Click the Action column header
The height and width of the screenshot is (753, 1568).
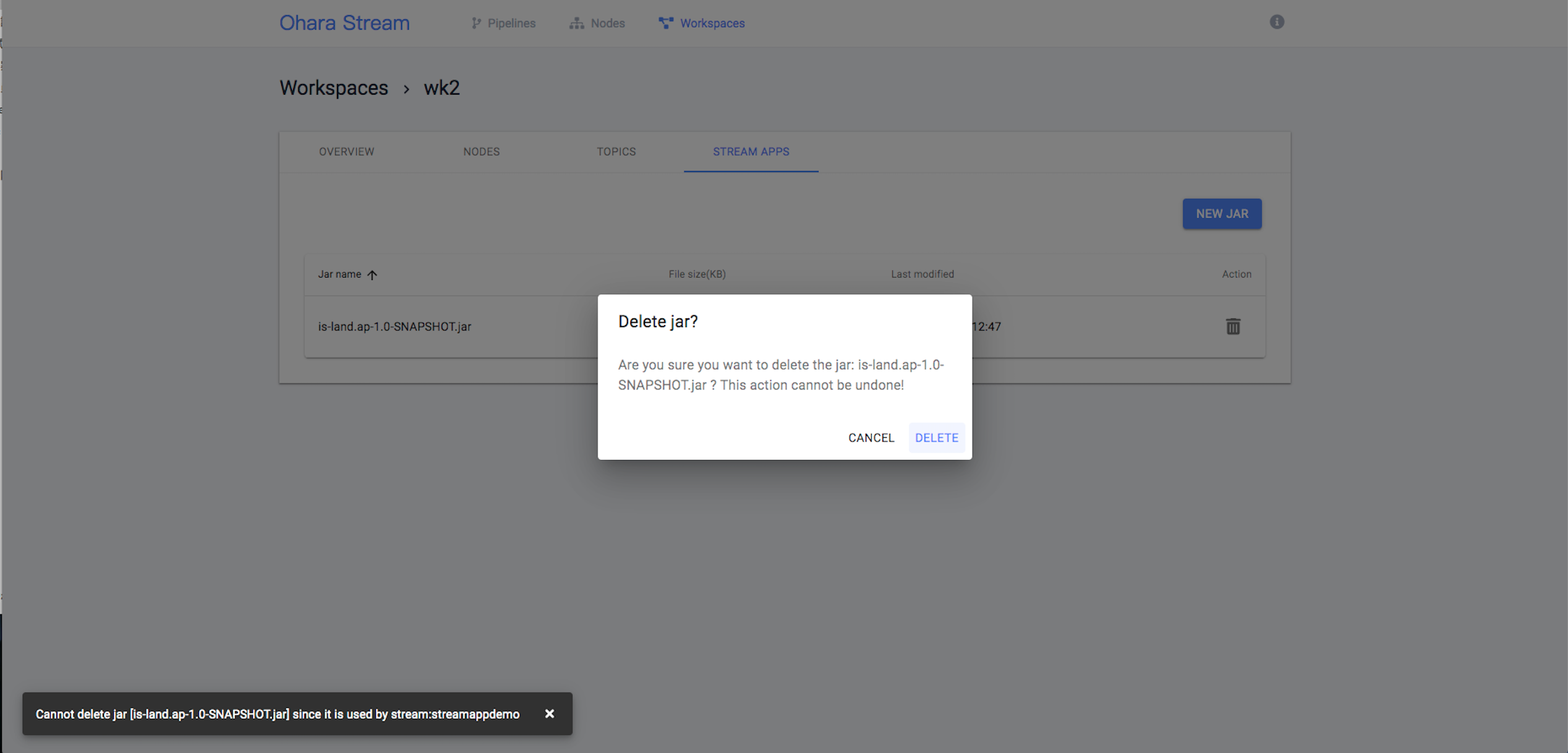pos(1237,274)
